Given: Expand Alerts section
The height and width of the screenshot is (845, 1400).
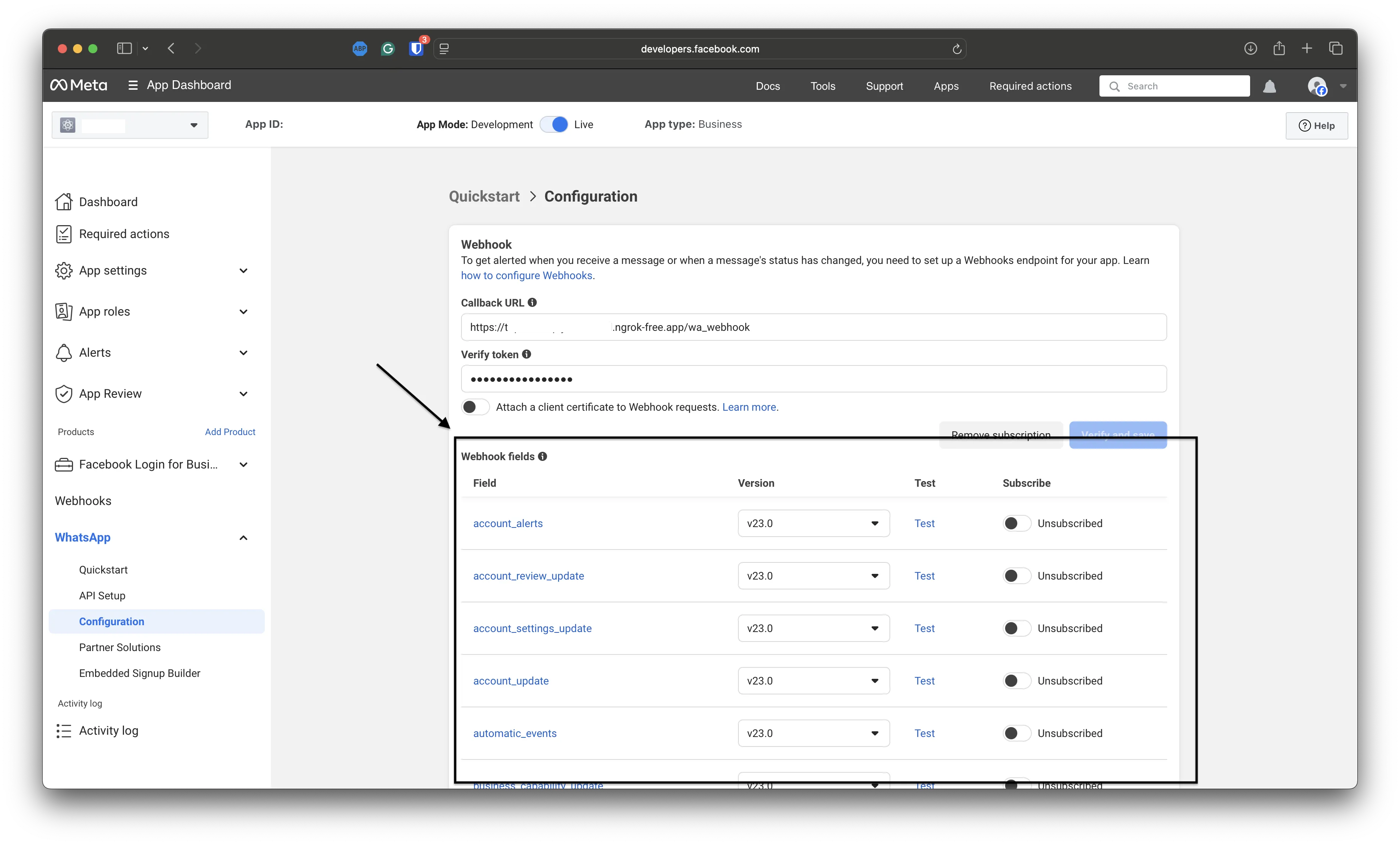Looking at the screenshot, I should point(243,353).
